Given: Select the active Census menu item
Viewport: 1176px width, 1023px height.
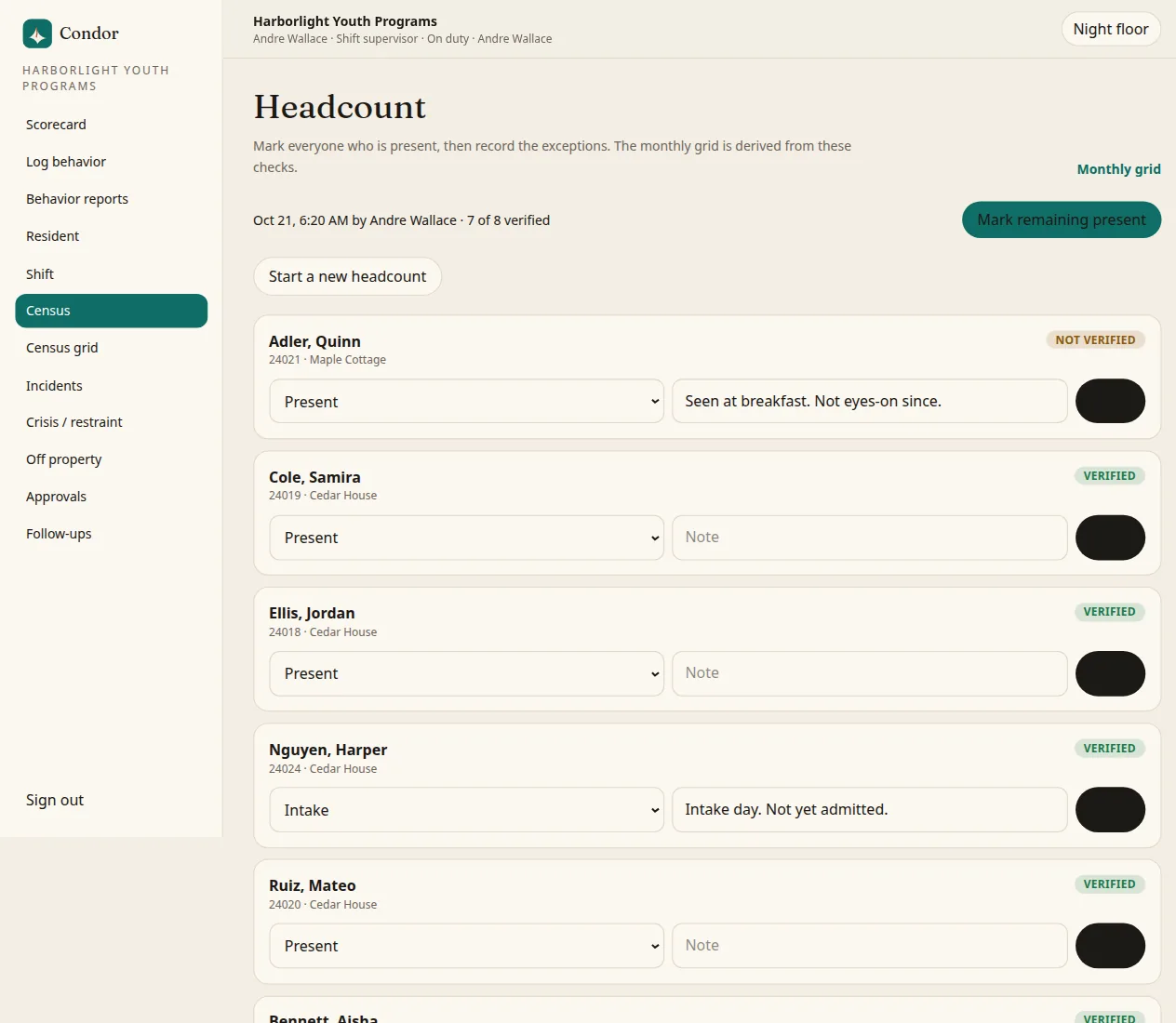Looking at the screenshot, I should point(111,311).
